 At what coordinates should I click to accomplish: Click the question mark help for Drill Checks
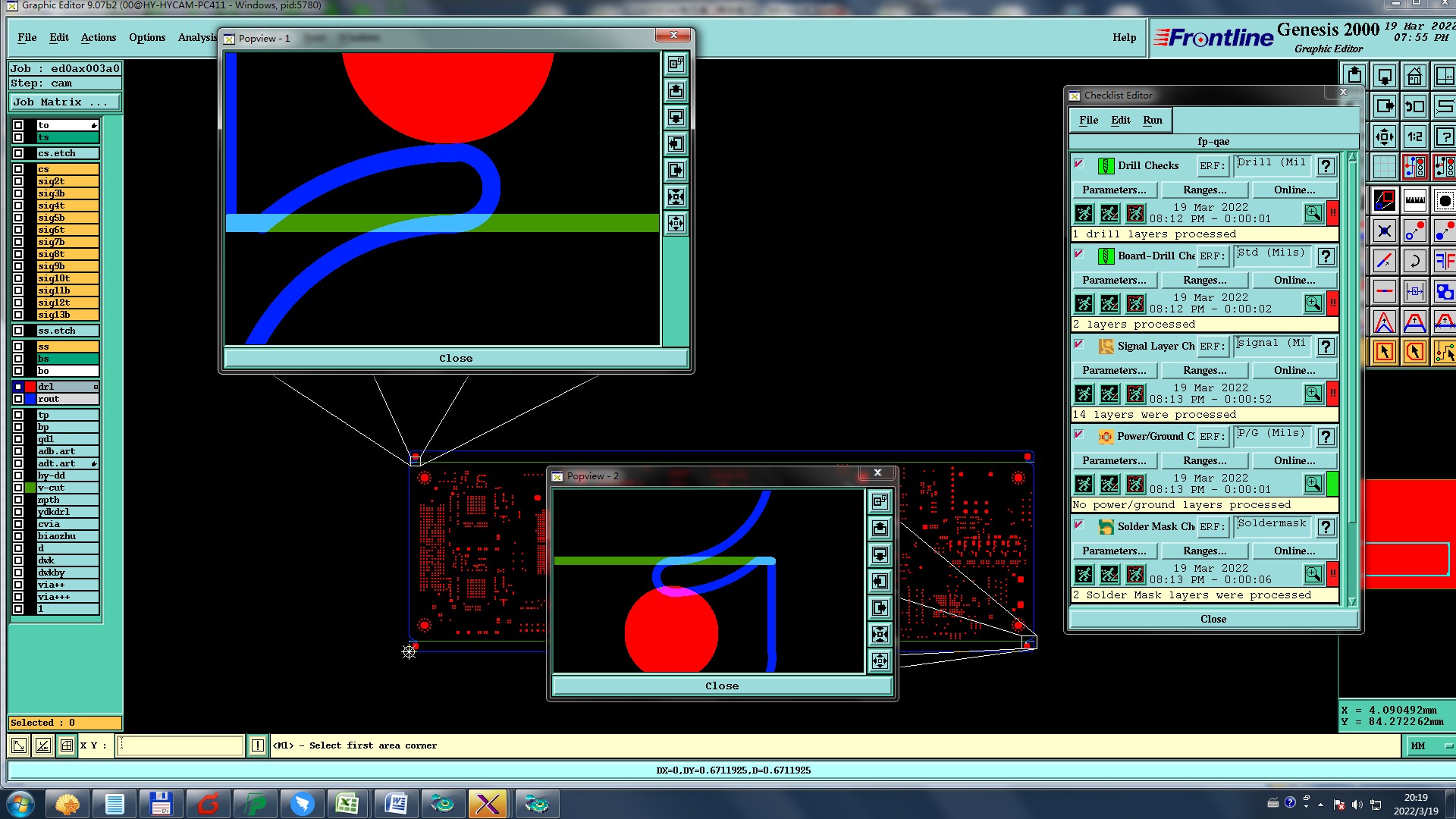1326,165
